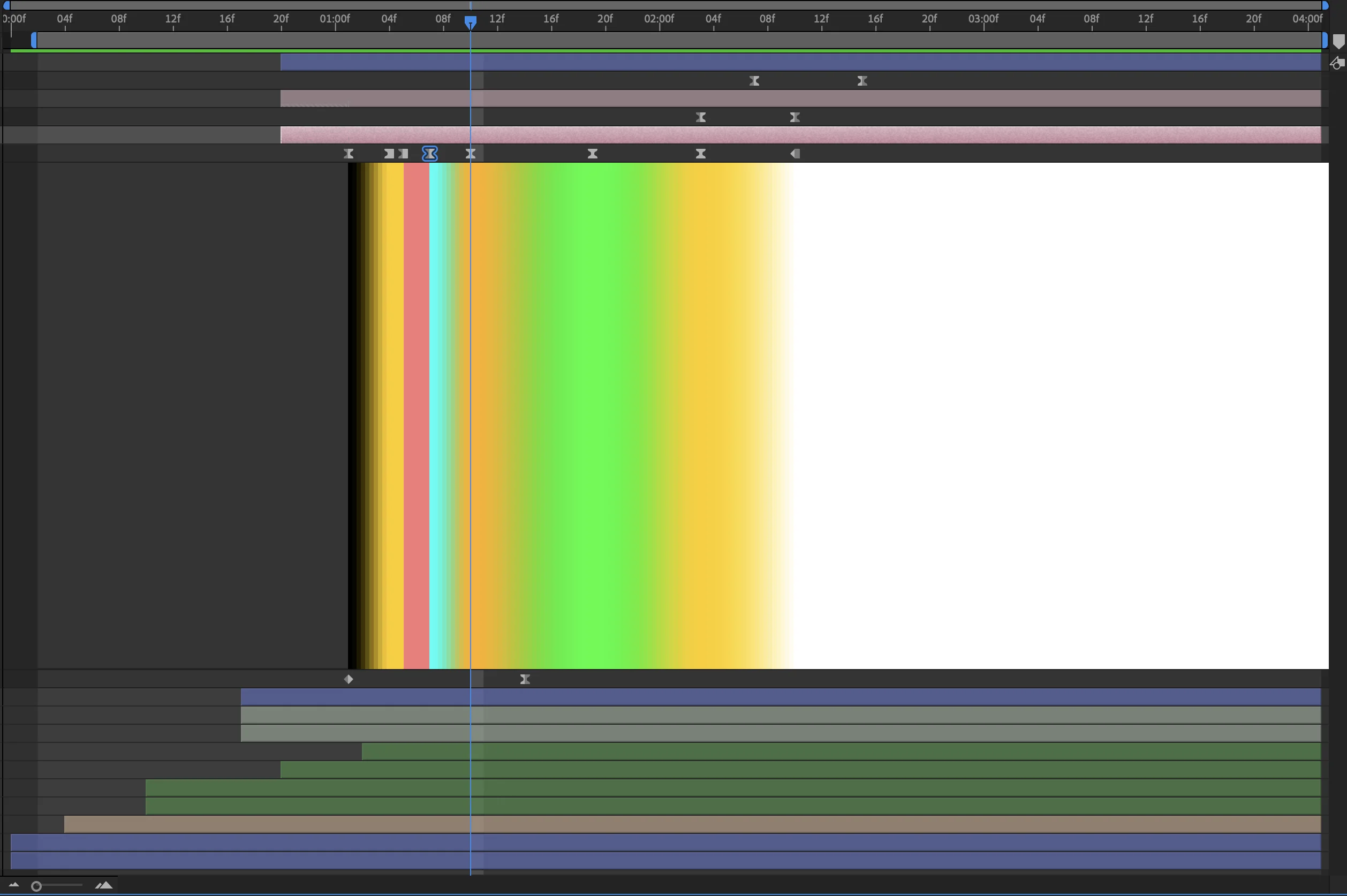
Task: Select the color row keyframe at 01:19f
Action: tap(593, 154)
